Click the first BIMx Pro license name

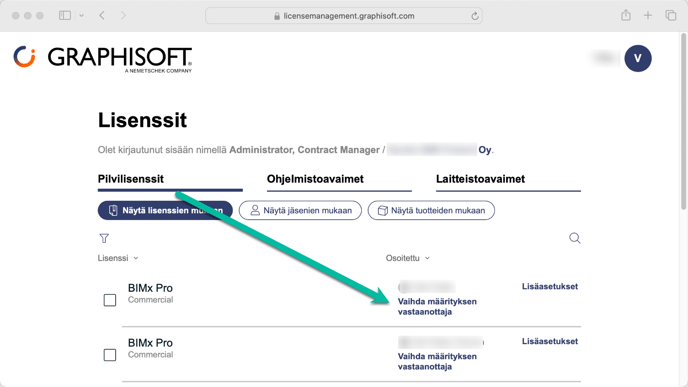(150, 288)
